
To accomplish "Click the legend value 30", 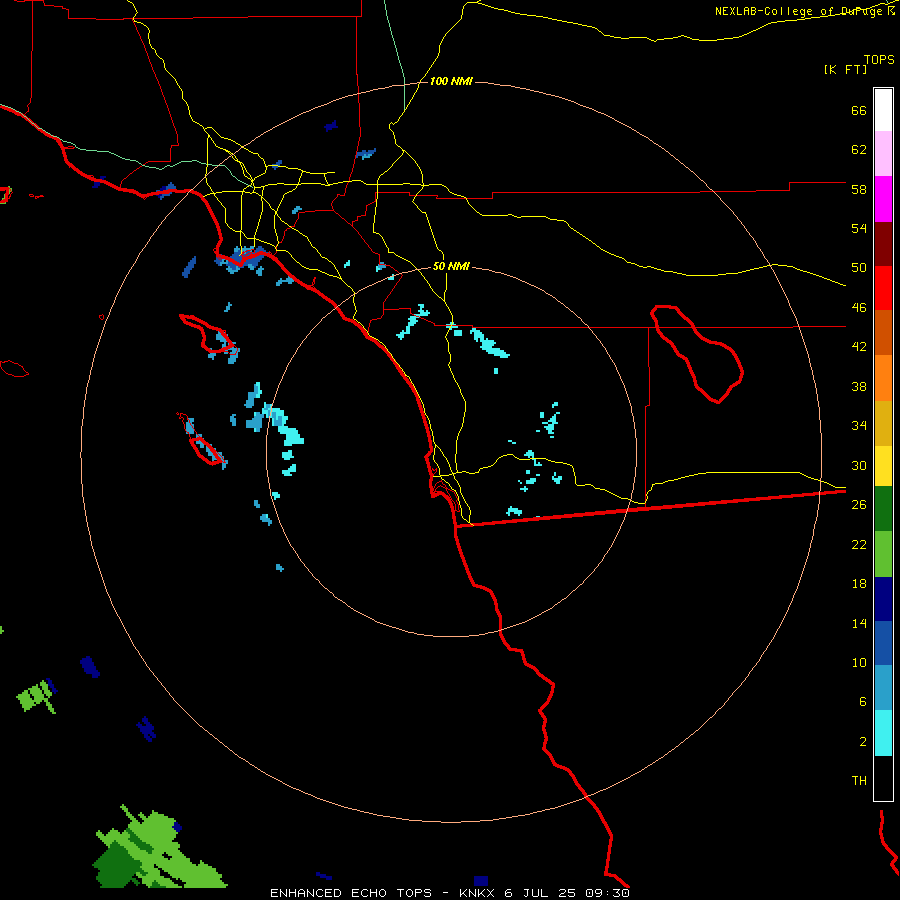I will tap(859, 465).
